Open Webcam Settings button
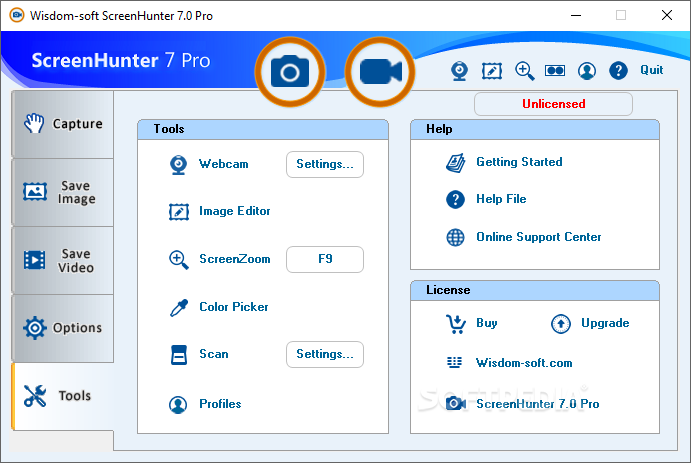 tap(325, 164)
